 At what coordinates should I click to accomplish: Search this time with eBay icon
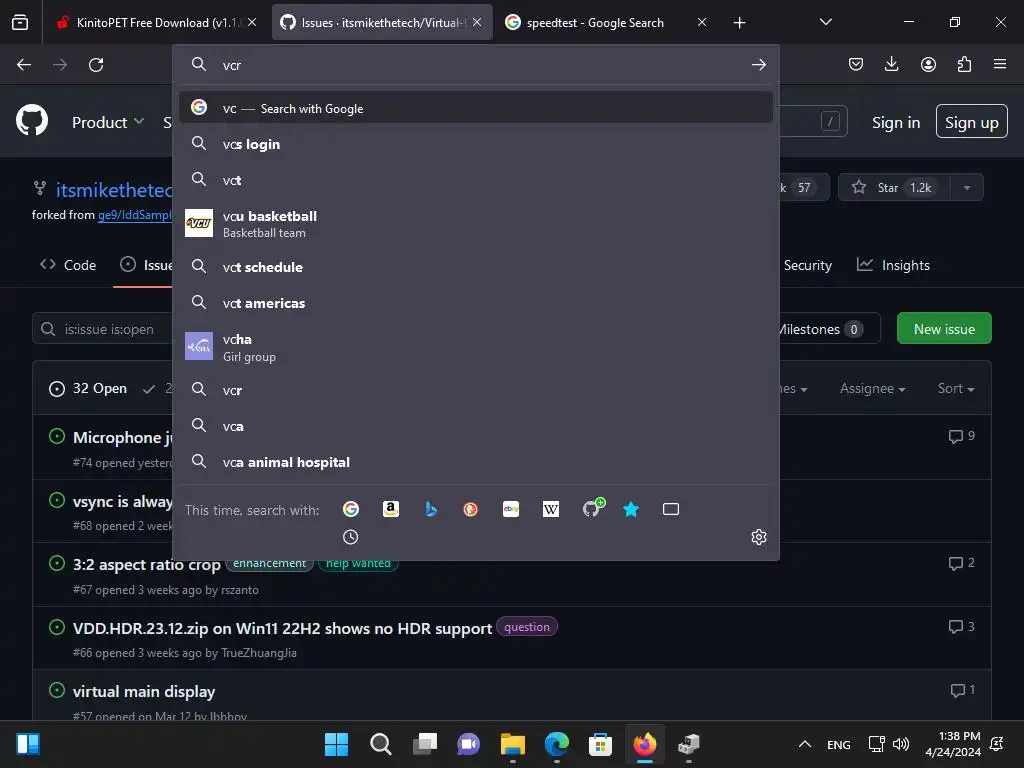(511, 509)
